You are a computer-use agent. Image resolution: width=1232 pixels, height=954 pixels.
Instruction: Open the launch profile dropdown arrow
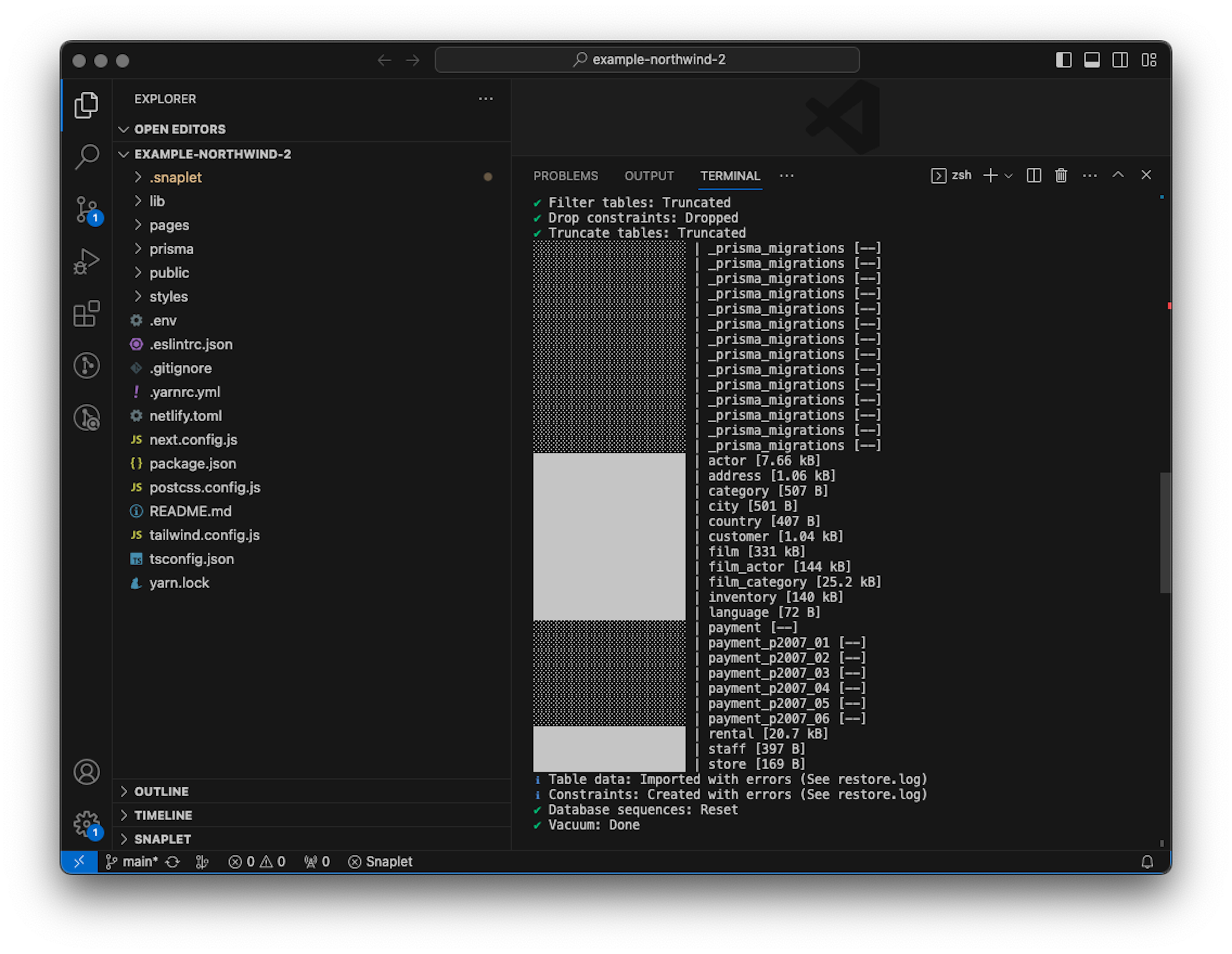pos(1009,176)
